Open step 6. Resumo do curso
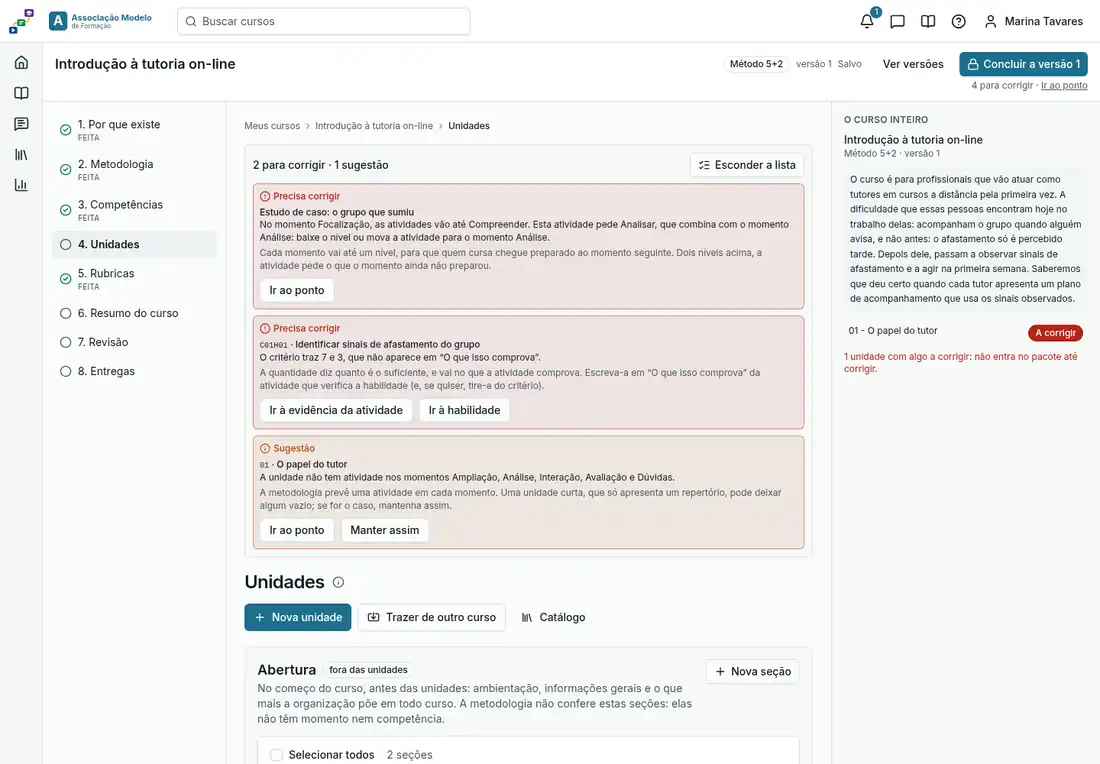Screen dimensions: 1100x764 pos(134,313)
